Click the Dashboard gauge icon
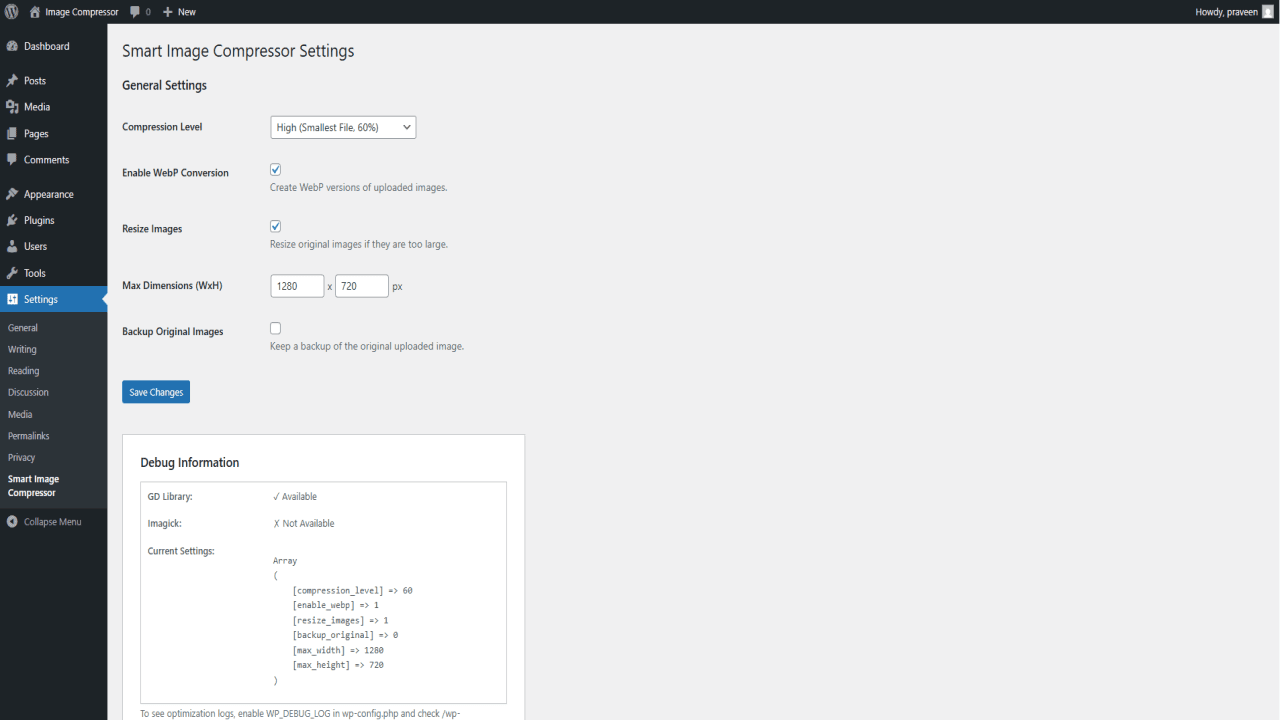The height and width of the screenshot is (720, 1280). pos(12,46)
